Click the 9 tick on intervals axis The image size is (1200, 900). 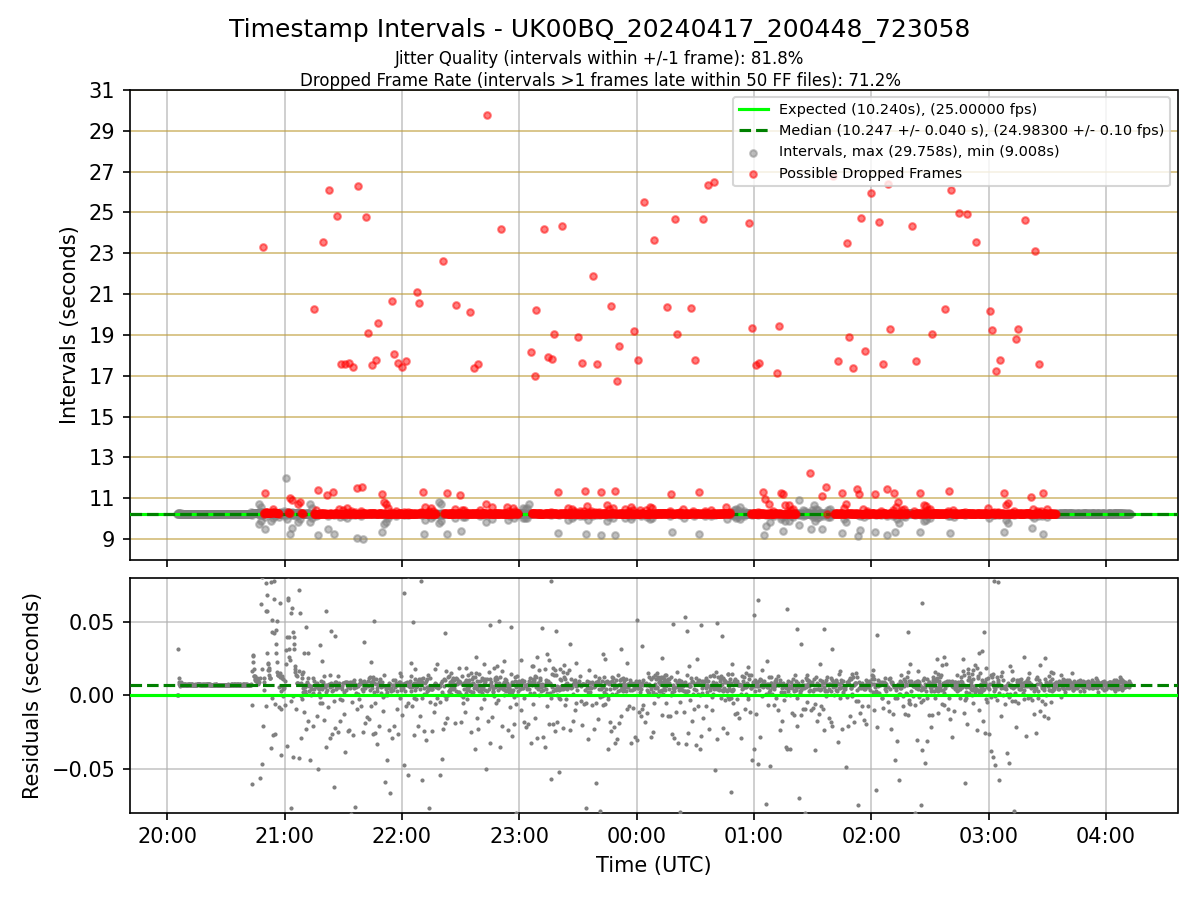(x=108, y=539)
